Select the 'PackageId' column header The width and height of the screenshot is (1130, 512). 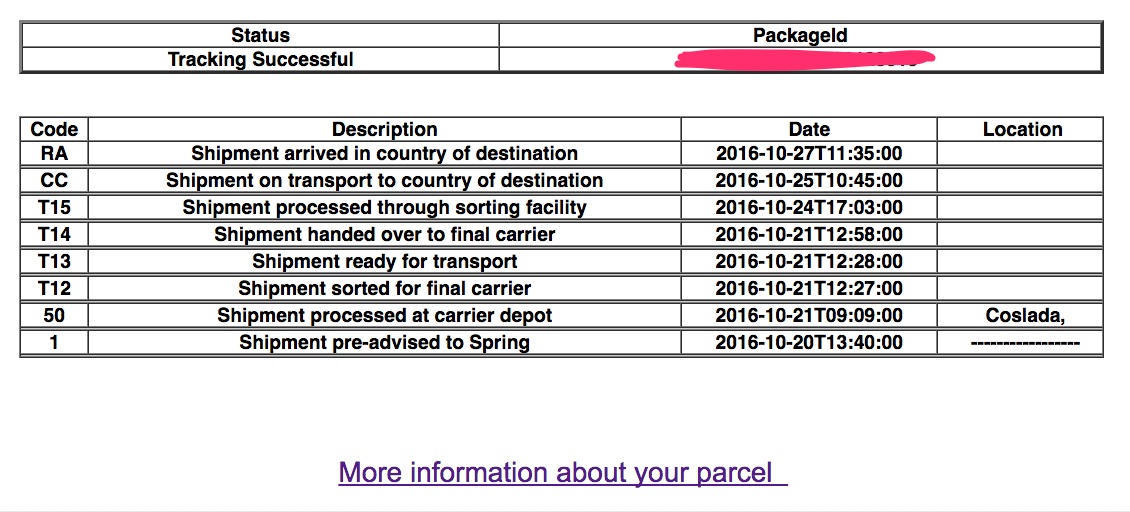click(800, 36)
